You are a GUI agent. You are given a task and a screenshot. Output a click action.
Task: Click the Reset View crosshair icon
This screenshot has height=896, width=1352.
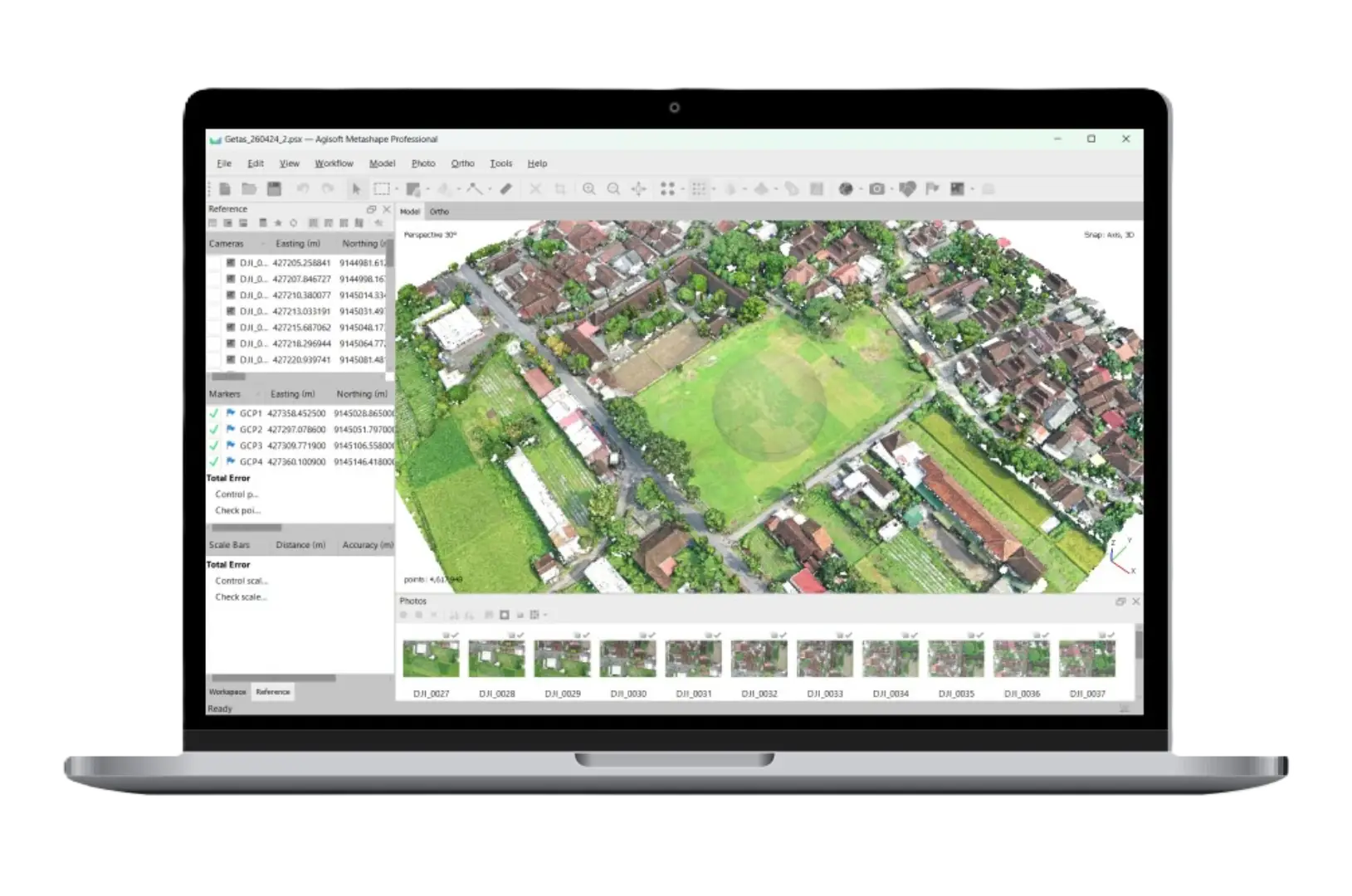(x=638, y=189)
